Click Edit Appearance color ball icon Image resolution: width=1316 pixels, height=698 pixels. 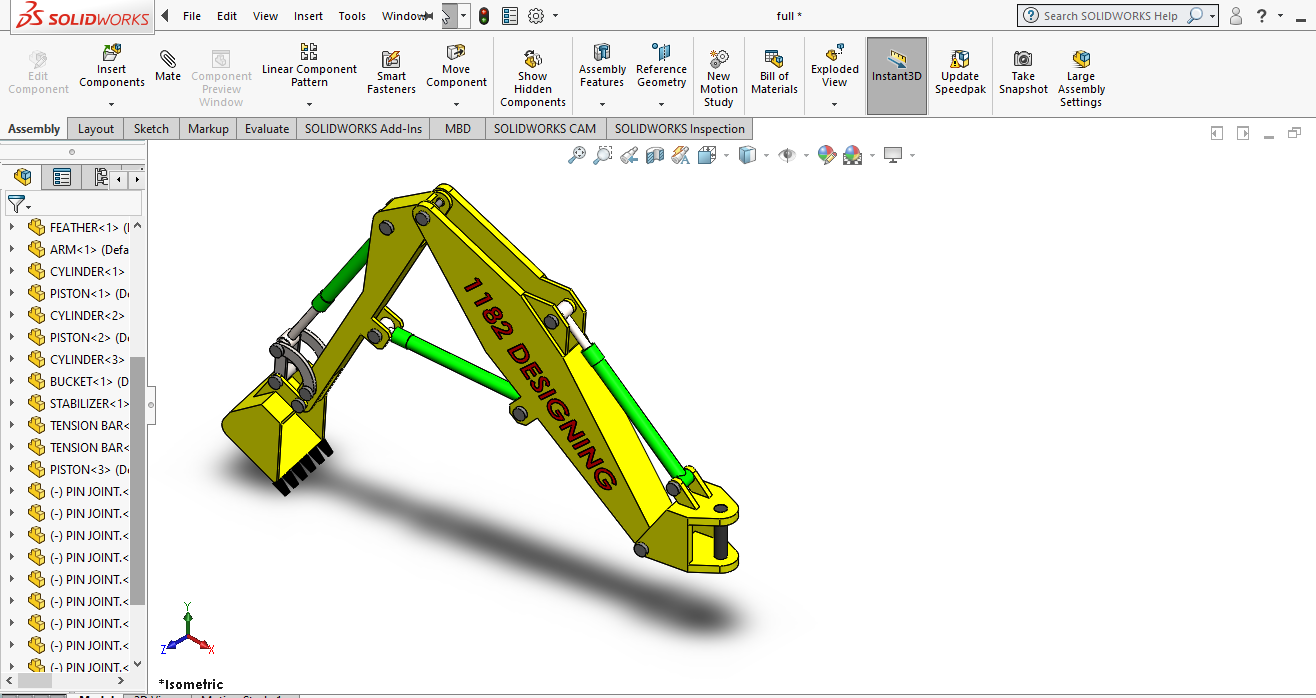point(826,155)
